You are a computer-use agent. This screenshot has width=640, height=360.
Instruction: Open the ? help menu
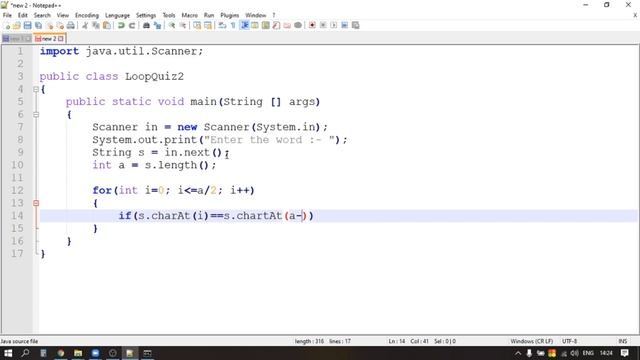tap(274, 15)
